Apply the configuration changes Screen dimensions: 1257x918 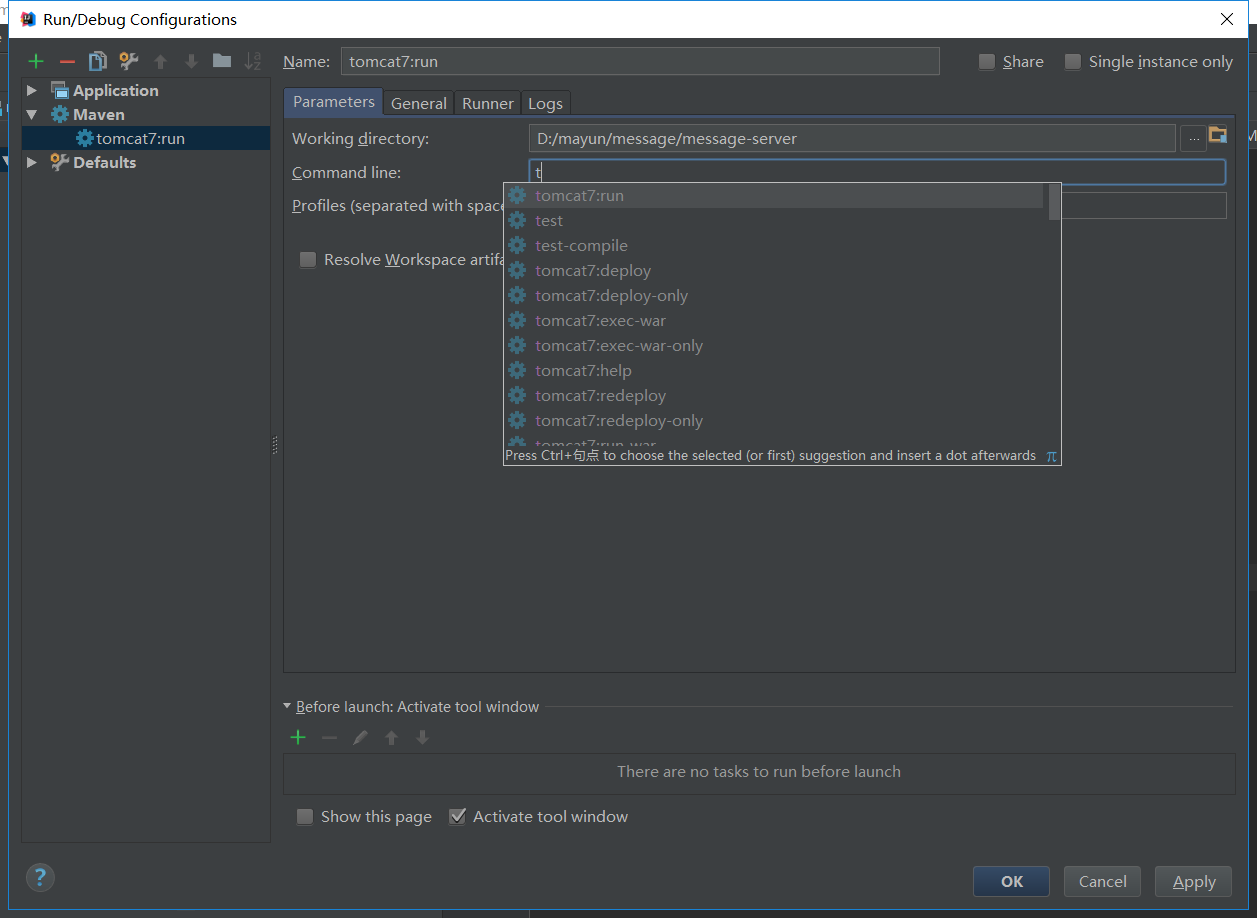coord(1193,881)
